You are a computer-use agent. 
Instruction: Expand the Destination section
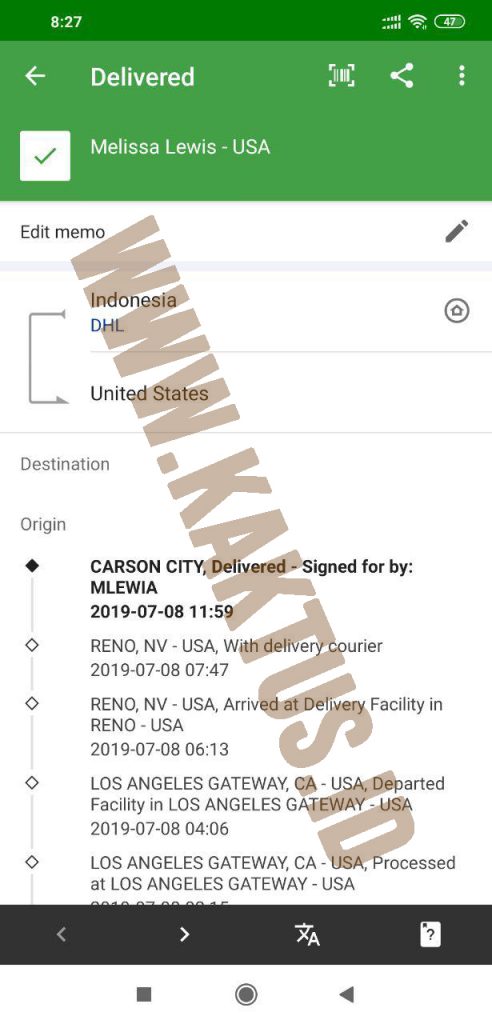click(x=65, y=464)
